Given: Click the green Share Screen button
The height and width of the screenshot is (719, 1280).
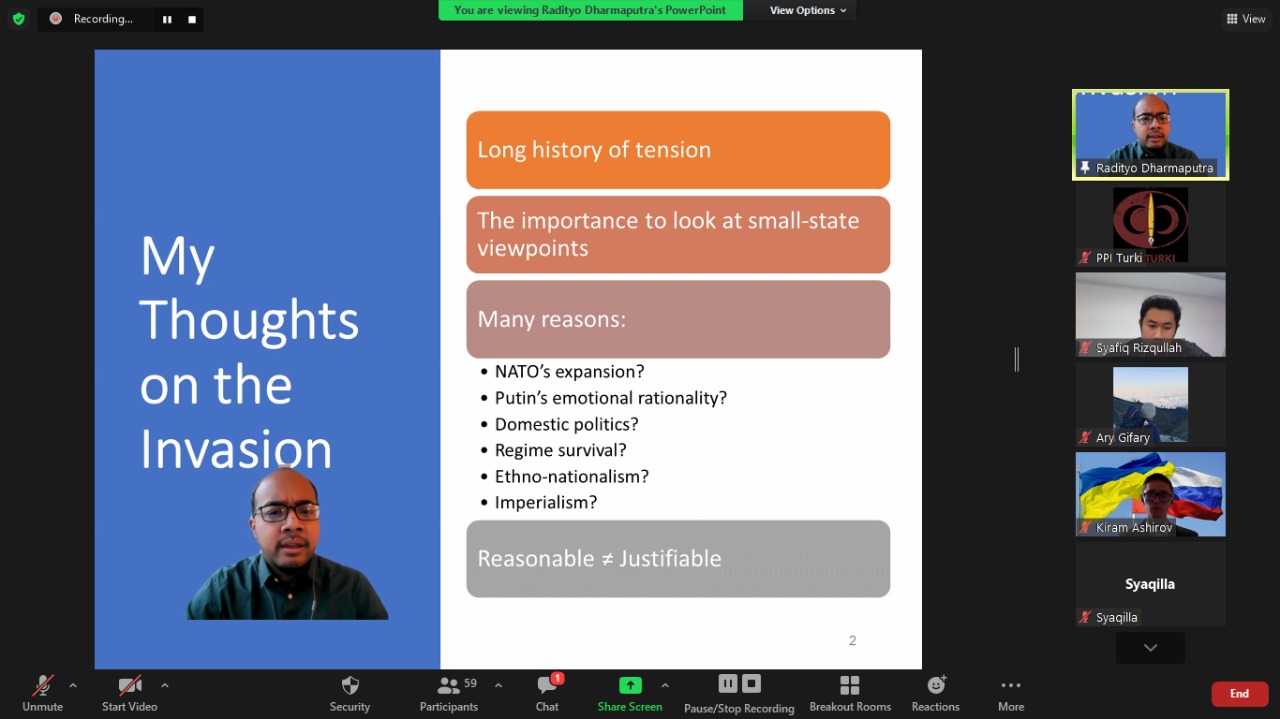Looking at the screenshot, I should [x=630, y=693].
